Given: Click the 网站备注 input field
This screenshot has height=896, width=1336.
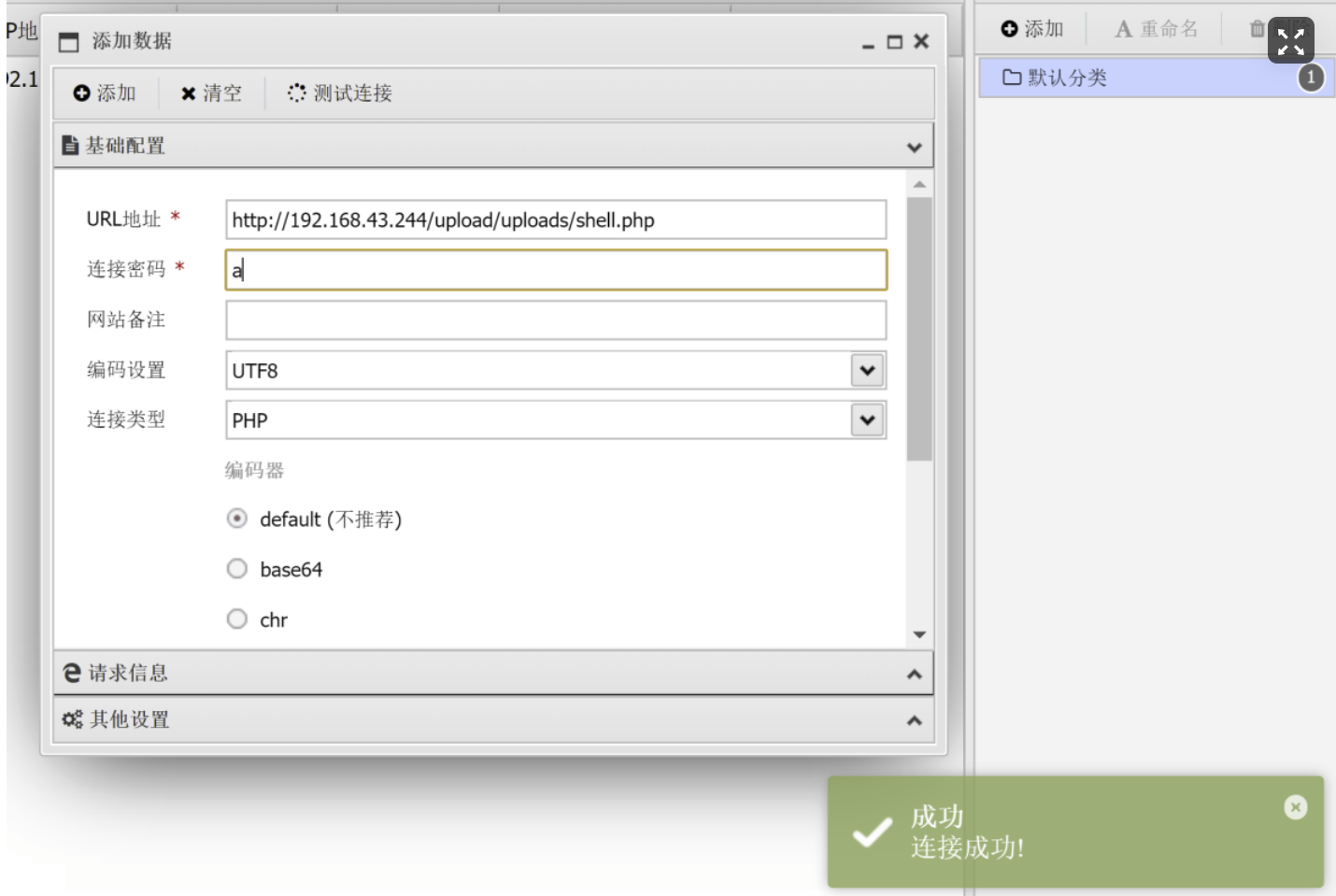Looking at the screenshot, I should click(x=556, y=320).
